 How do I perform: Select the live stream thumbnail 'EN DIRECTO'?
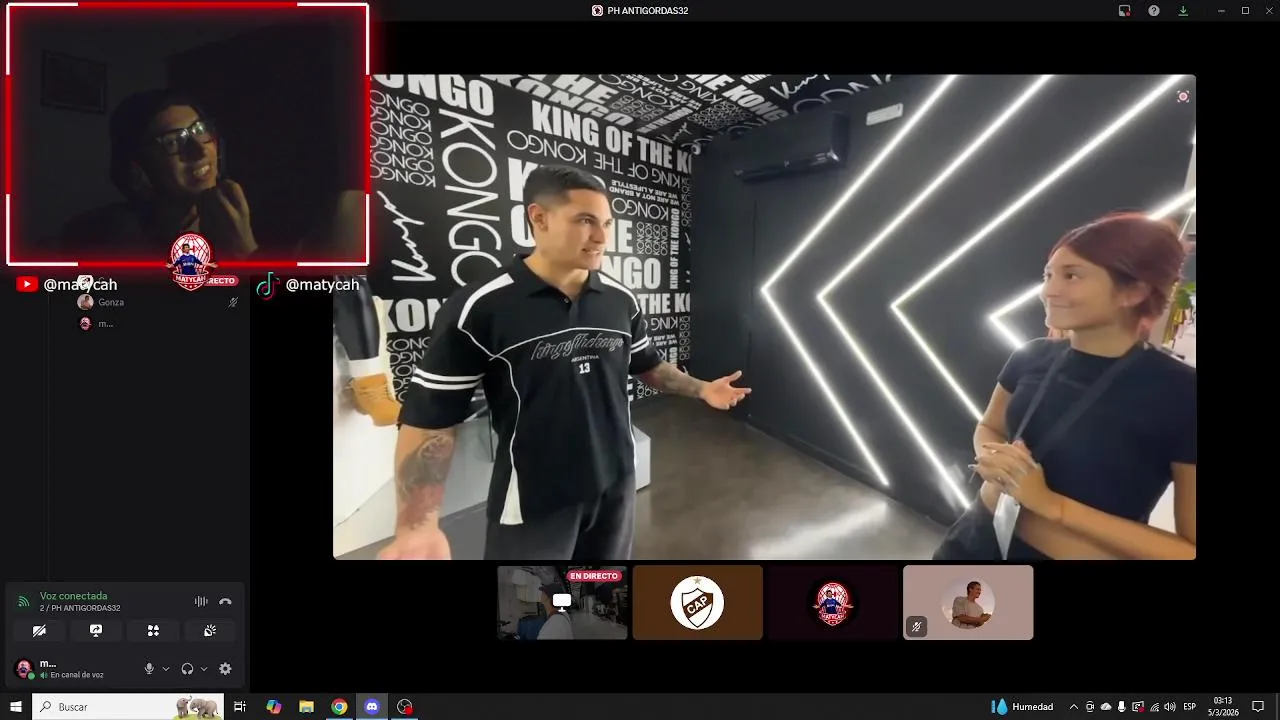coord(562,602)
